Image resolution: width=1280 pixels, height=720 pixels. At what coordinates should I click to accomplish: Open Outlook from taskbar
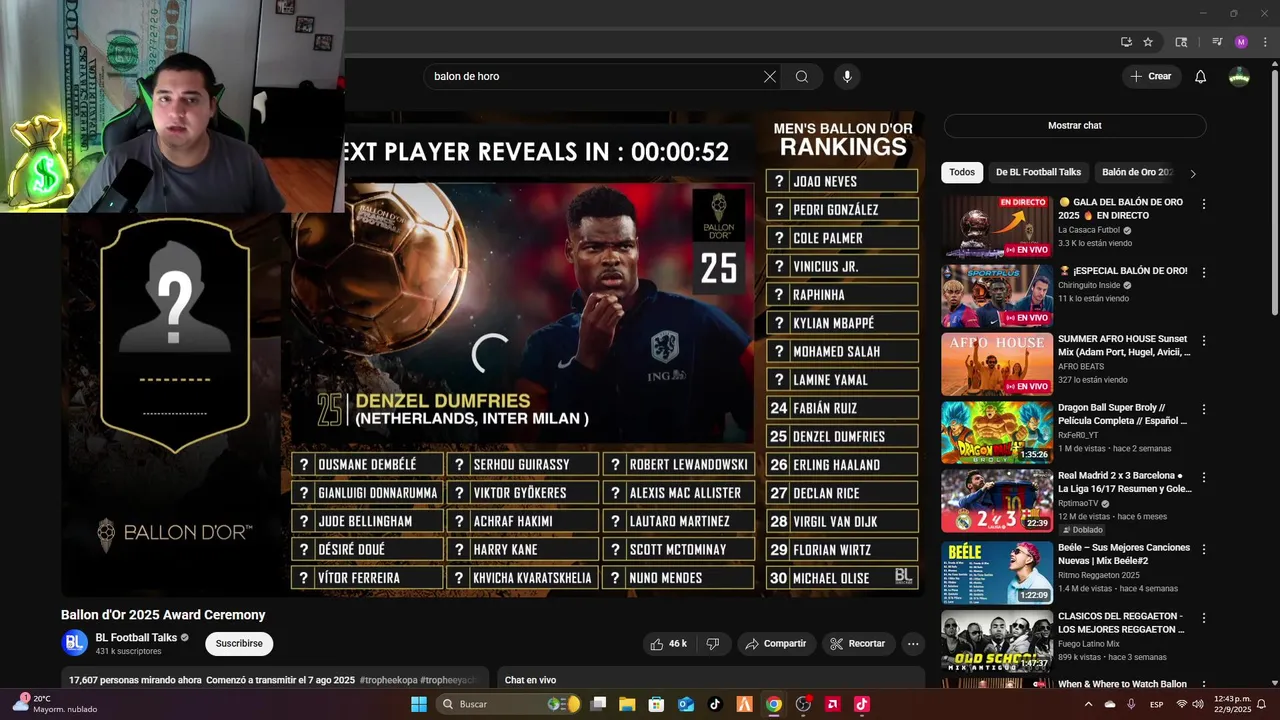click(686, 704)
